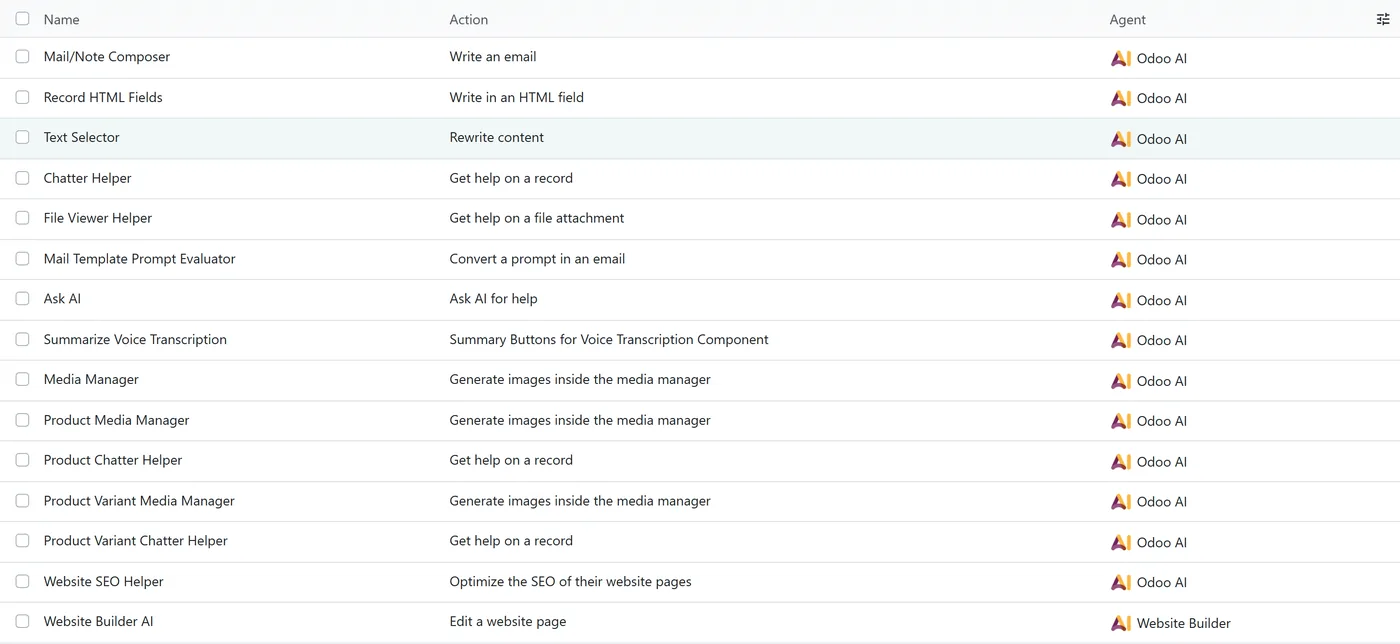Open the Website Builder AI name
The width and height of the screenshot is (1400, 644).
coord(98,621)
